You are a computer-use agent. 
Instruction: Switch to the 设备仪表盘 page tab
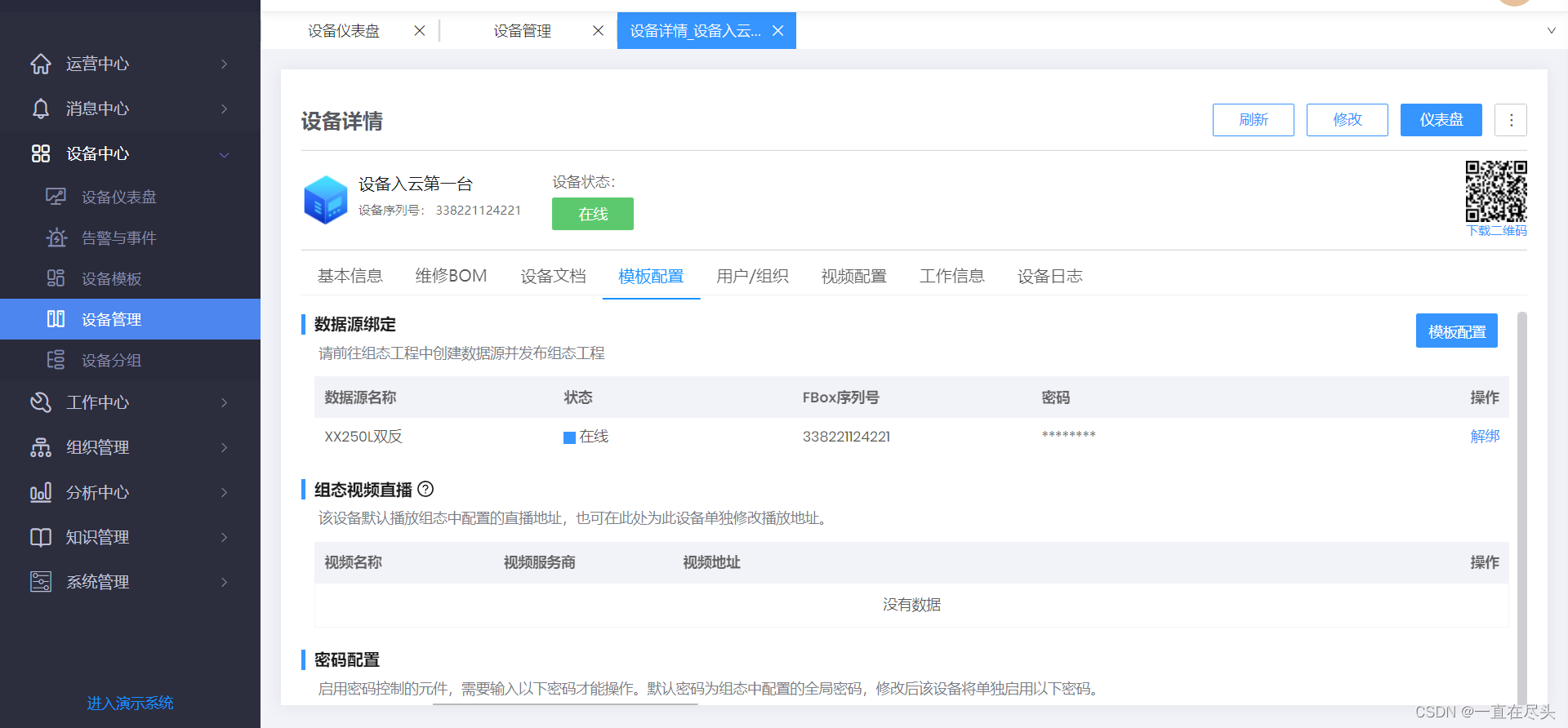[344, 31]
